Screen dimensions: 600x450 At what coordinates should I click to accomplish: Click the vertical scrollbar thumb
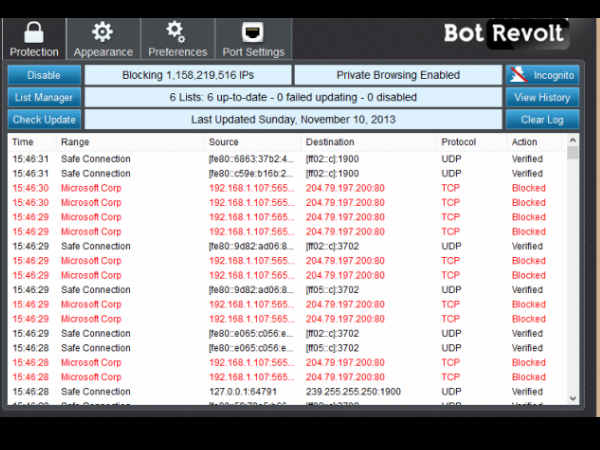pyautogui.click(x=572, y=152)
